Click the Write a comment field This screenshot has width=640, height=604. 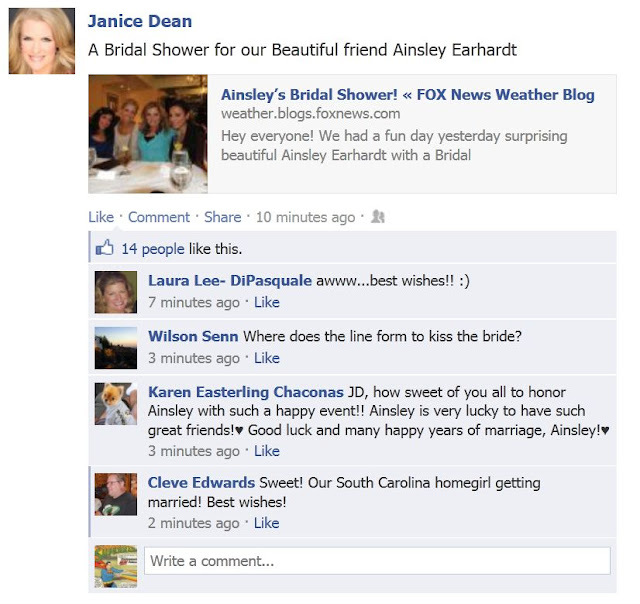(377, 561)
